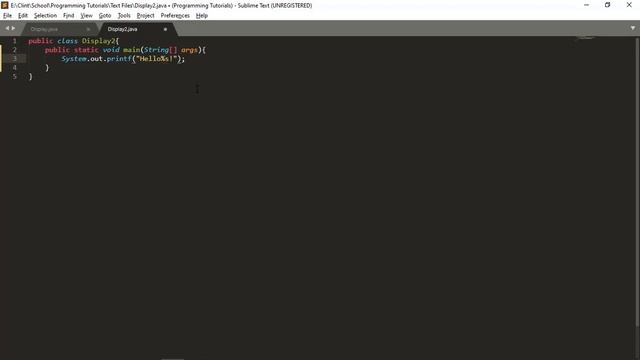Click the unsaved dot on Display2.java tab
The height and width of the screenshot is (360, 640).
165,29
